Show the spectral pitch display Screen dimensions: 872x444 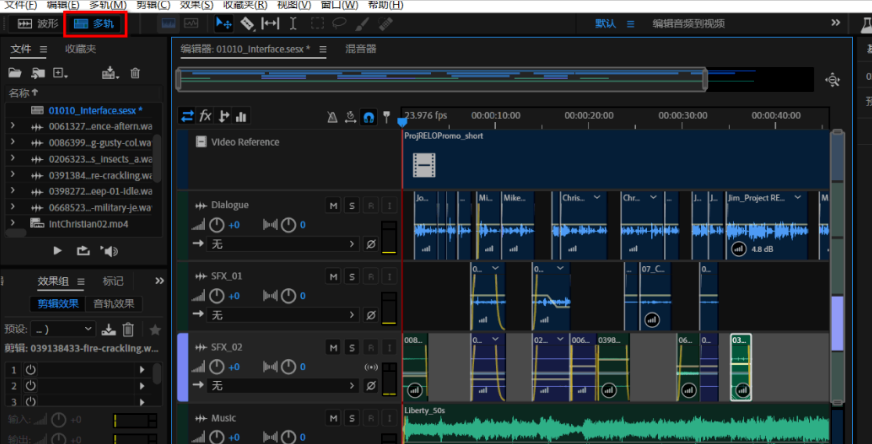tap(191, 23)
